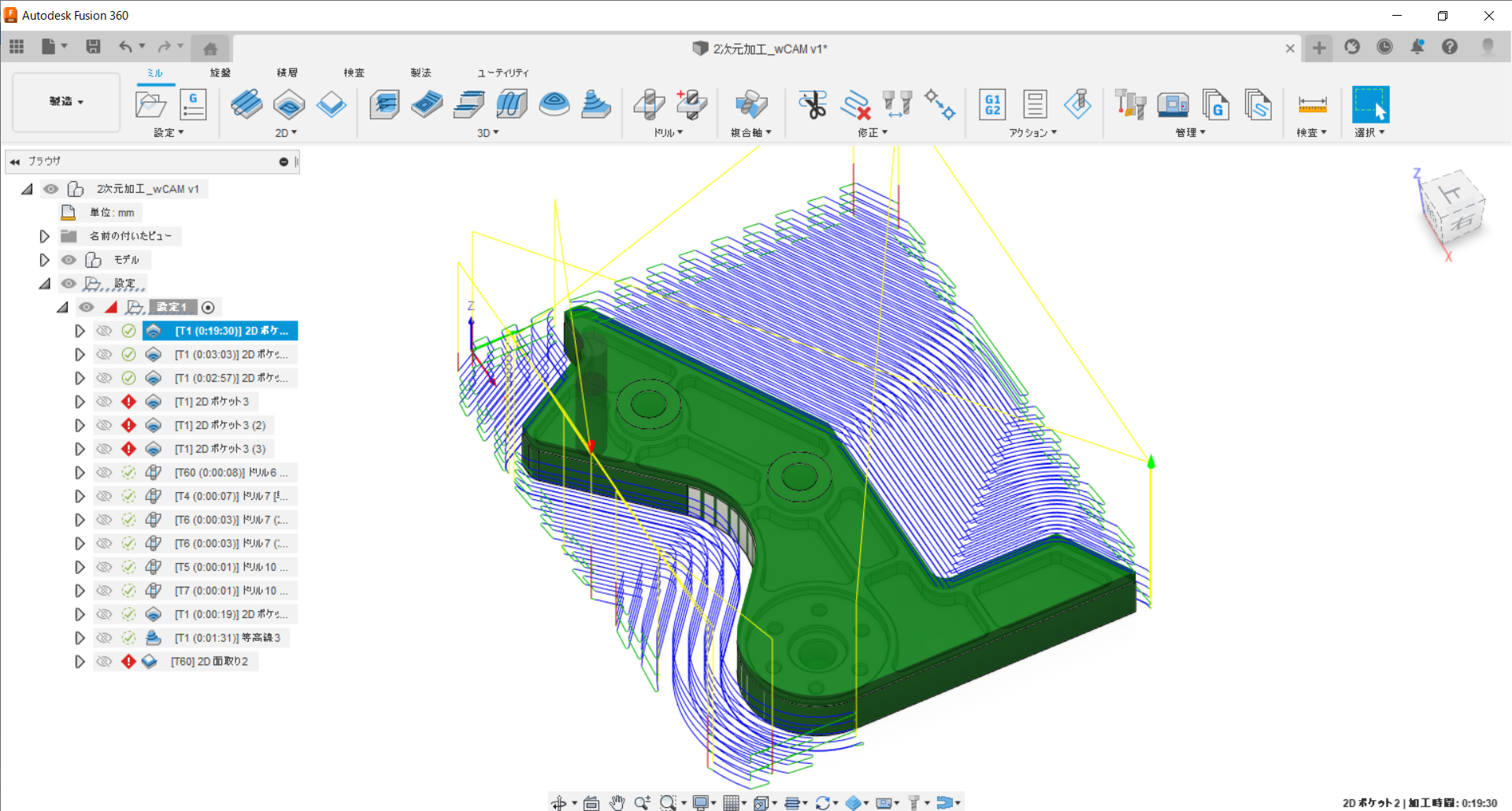The image size is (1512, 811).
Task: Expand the 等高線3 operation node
Action: click(x=80, y=638)
